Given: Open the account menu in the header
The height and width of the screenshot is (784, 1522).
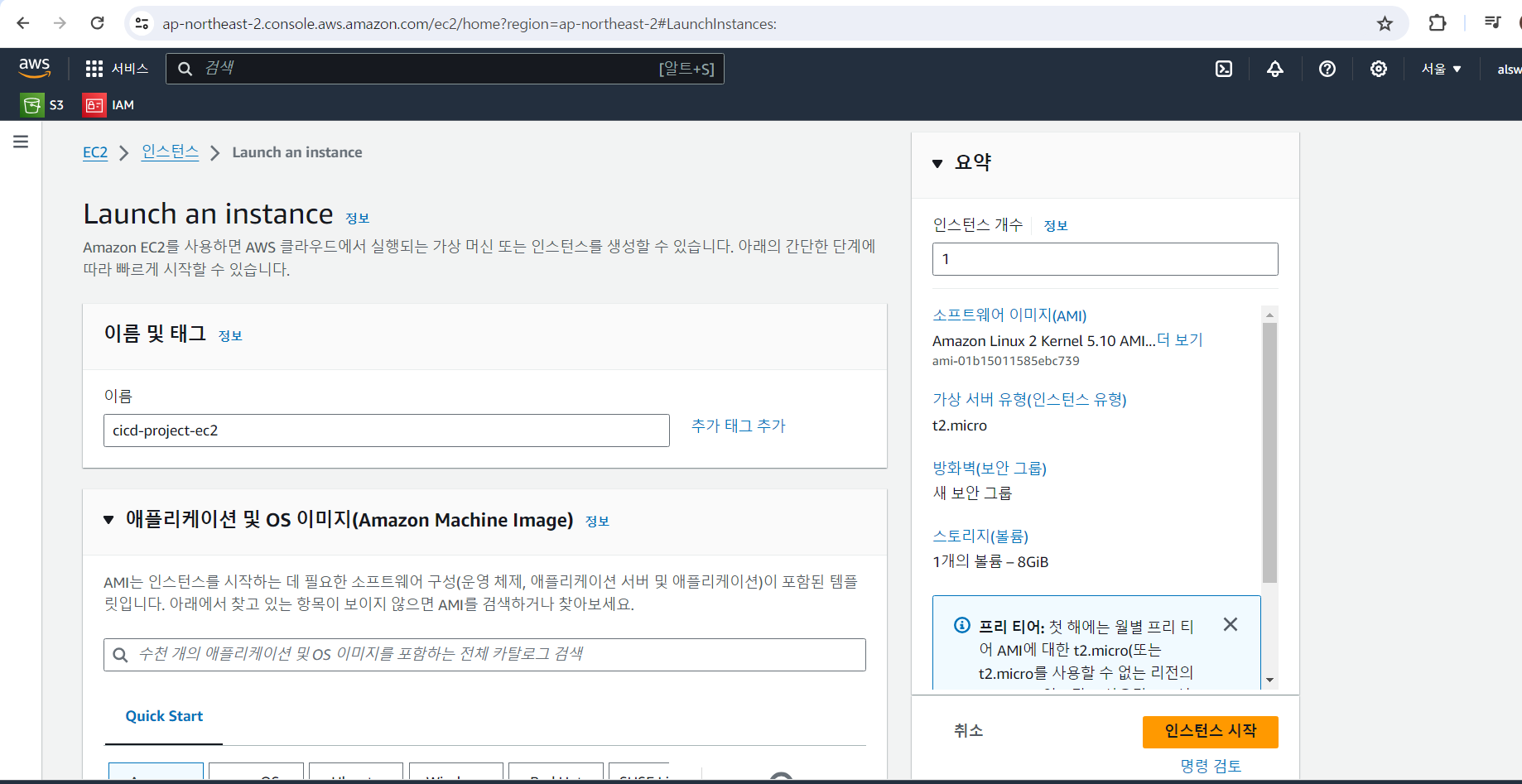Looking at the screenshot, I should tap(1509, 69).
